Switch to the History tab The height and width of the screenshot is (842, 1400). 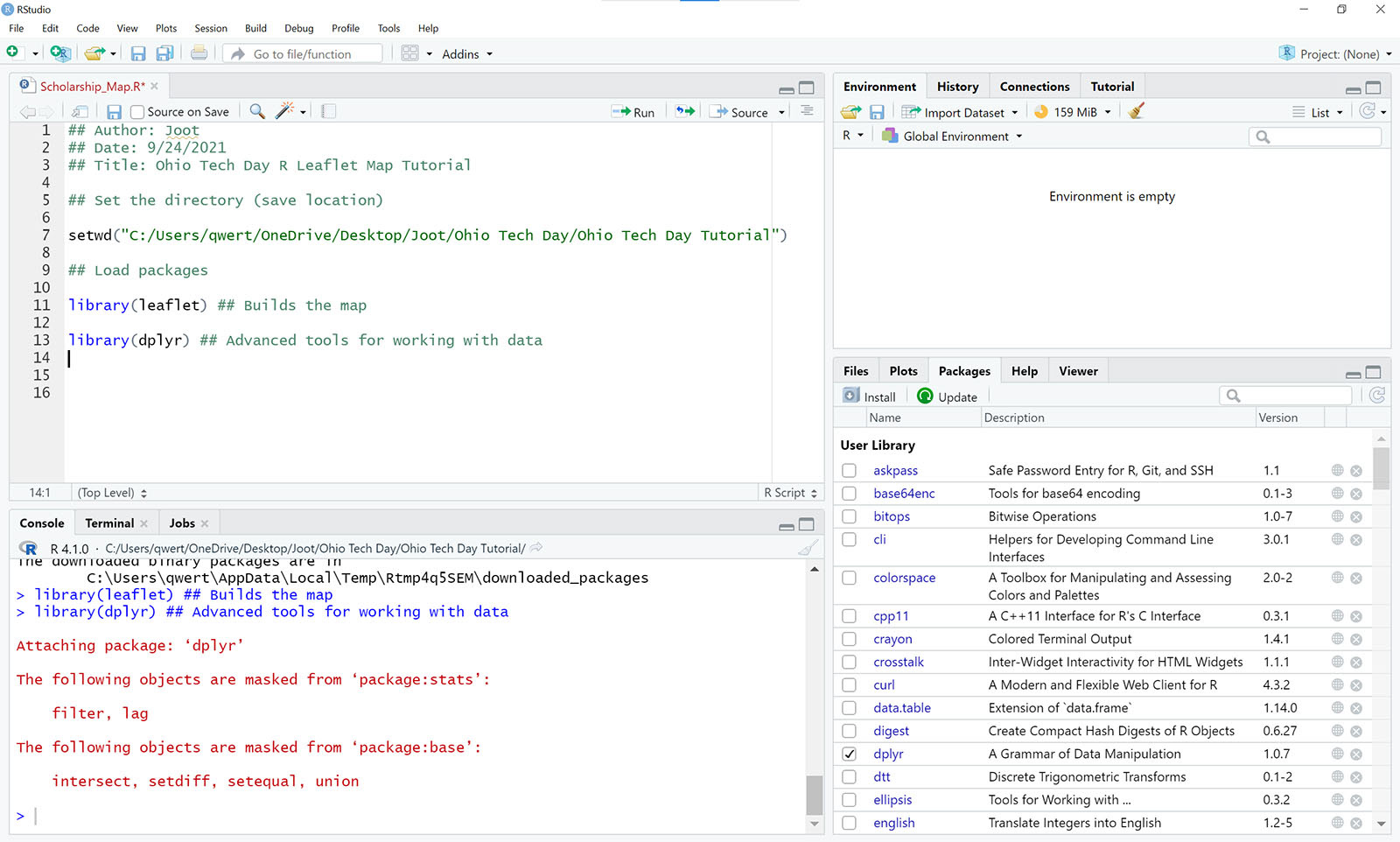[x=957, y=87]
